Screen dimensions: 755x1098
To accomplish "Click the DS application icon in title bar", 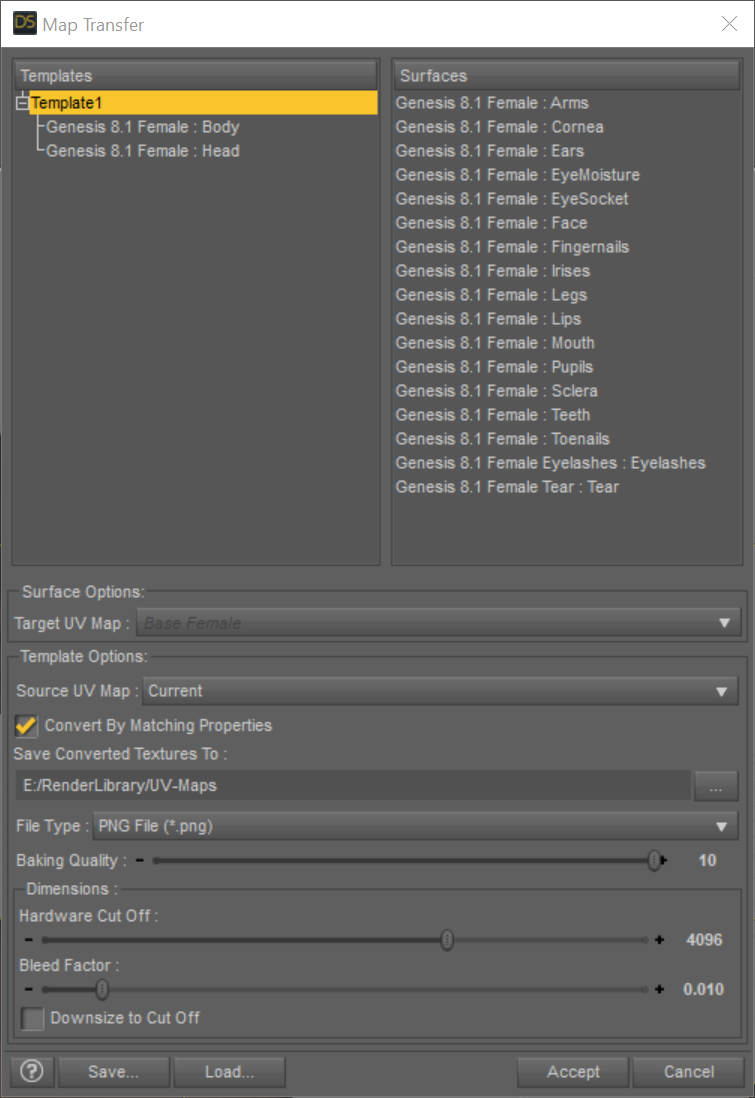I will pyautogui.click(x=25, y=23).
